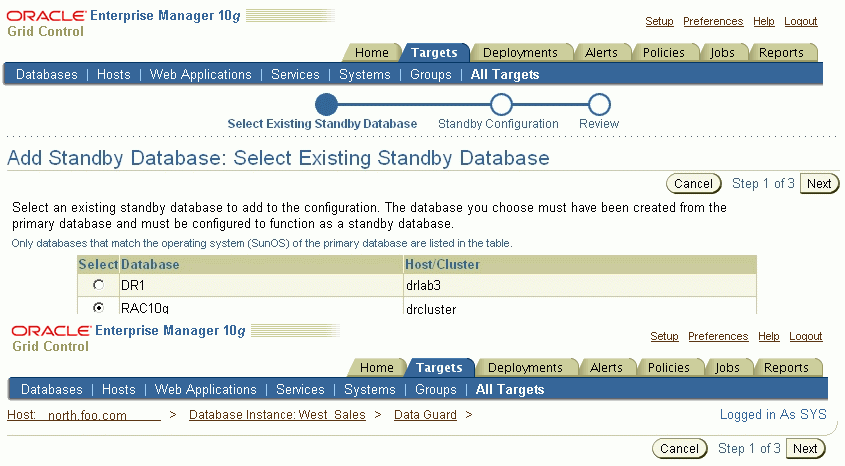
Task: Click the Logout link in top header
Action: pos(800,22)
